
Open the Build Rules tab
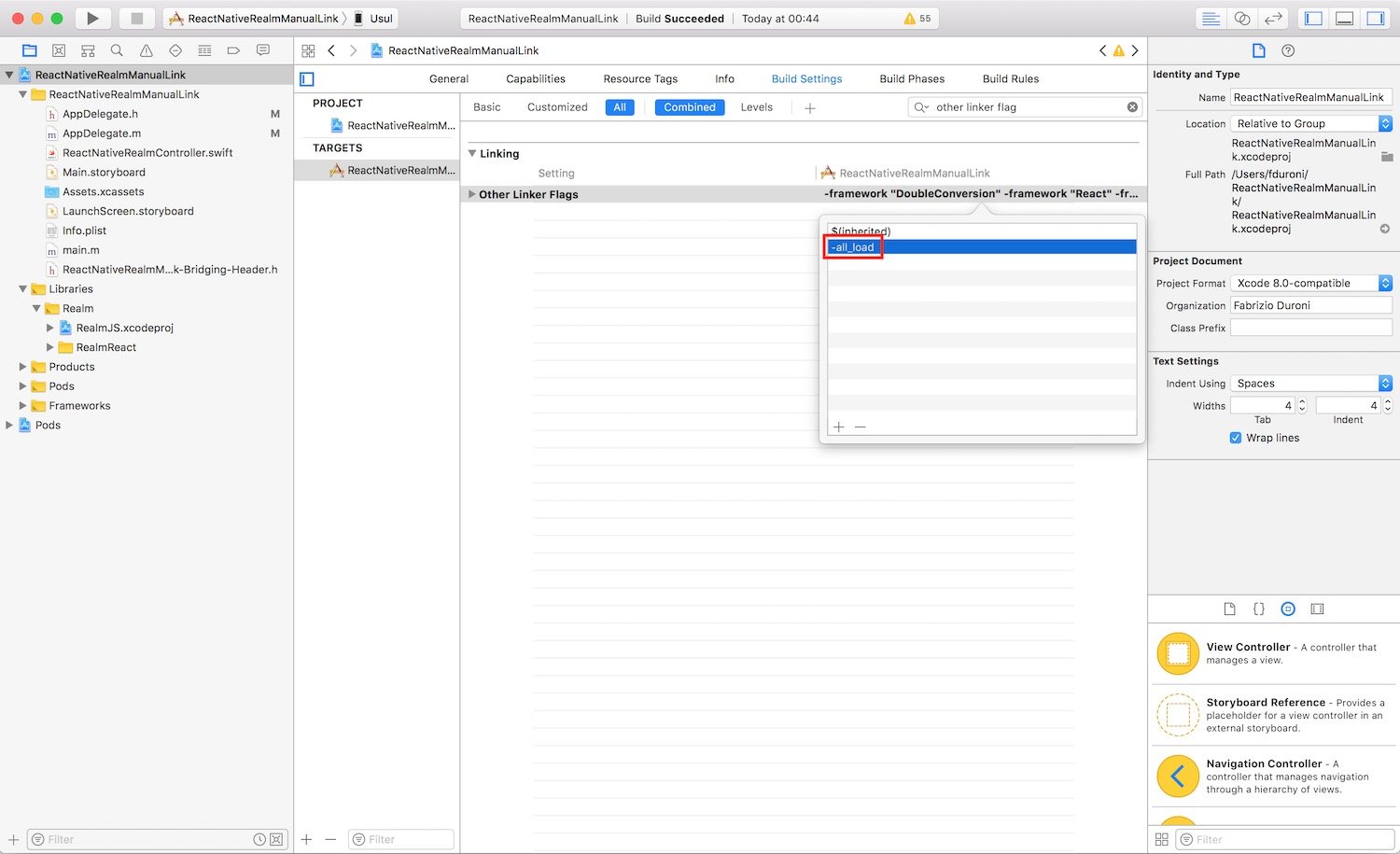(1011, 79)
